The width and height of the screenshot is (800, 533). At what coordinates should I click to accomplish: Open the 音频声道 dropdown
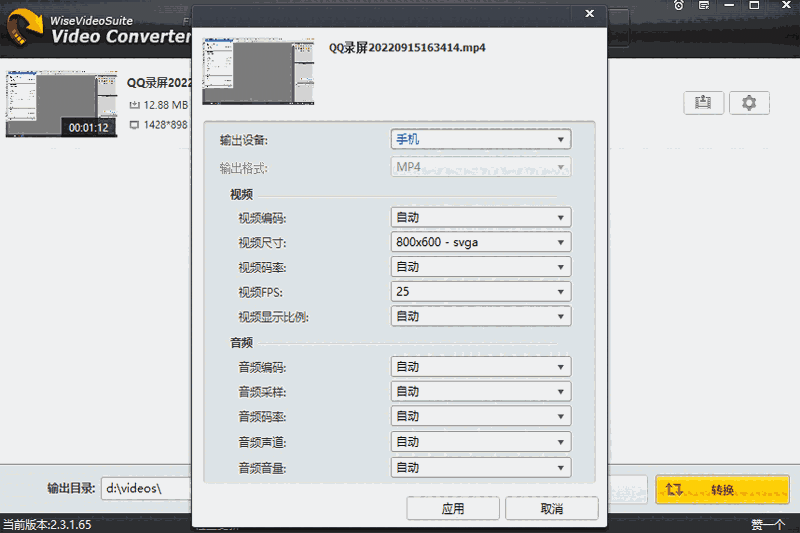(x=481, y=442)
